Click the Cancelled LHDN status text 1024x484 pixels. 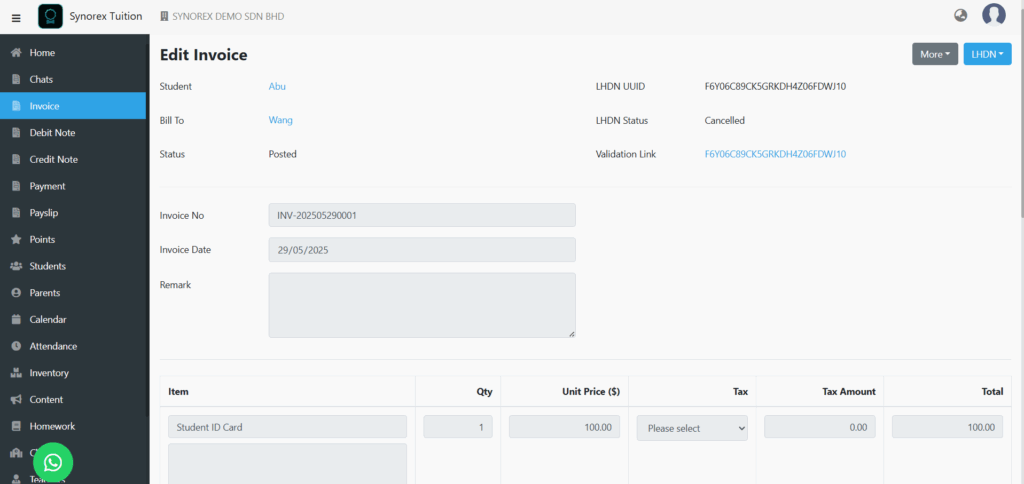(724, 120)
